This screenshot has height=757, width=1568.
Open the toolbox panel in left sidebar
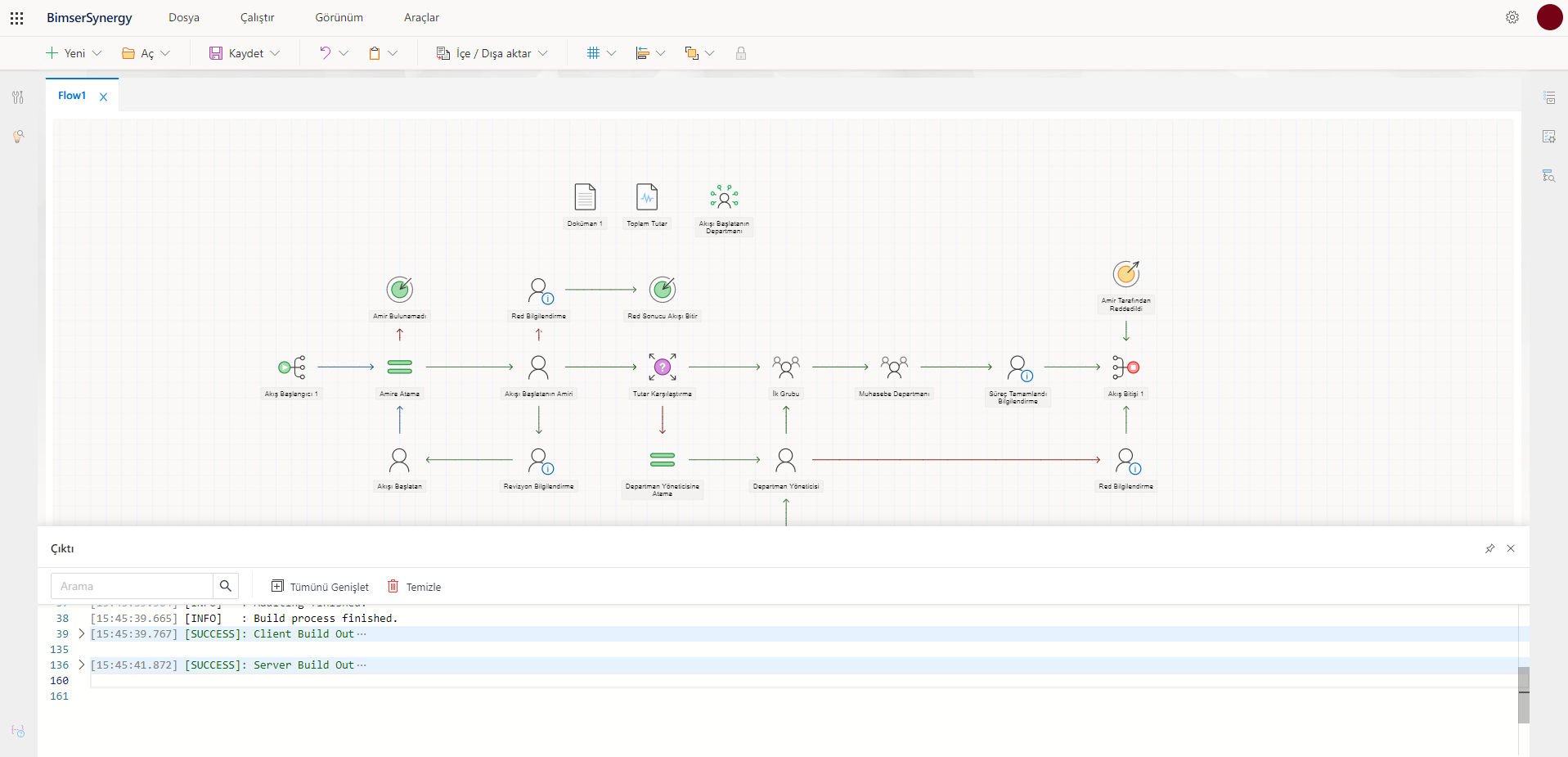pos(18,97)
